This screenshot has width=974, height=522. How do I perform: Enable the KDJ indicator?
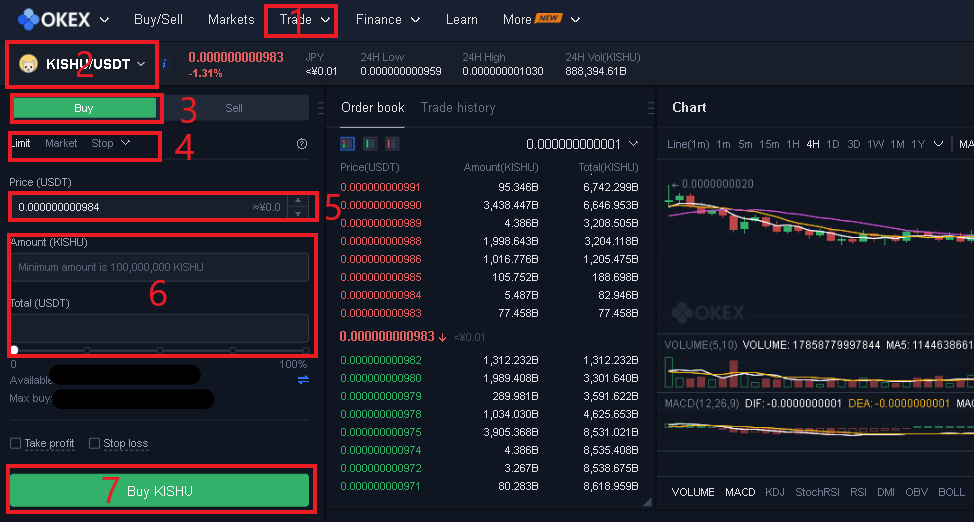(775, 492)
